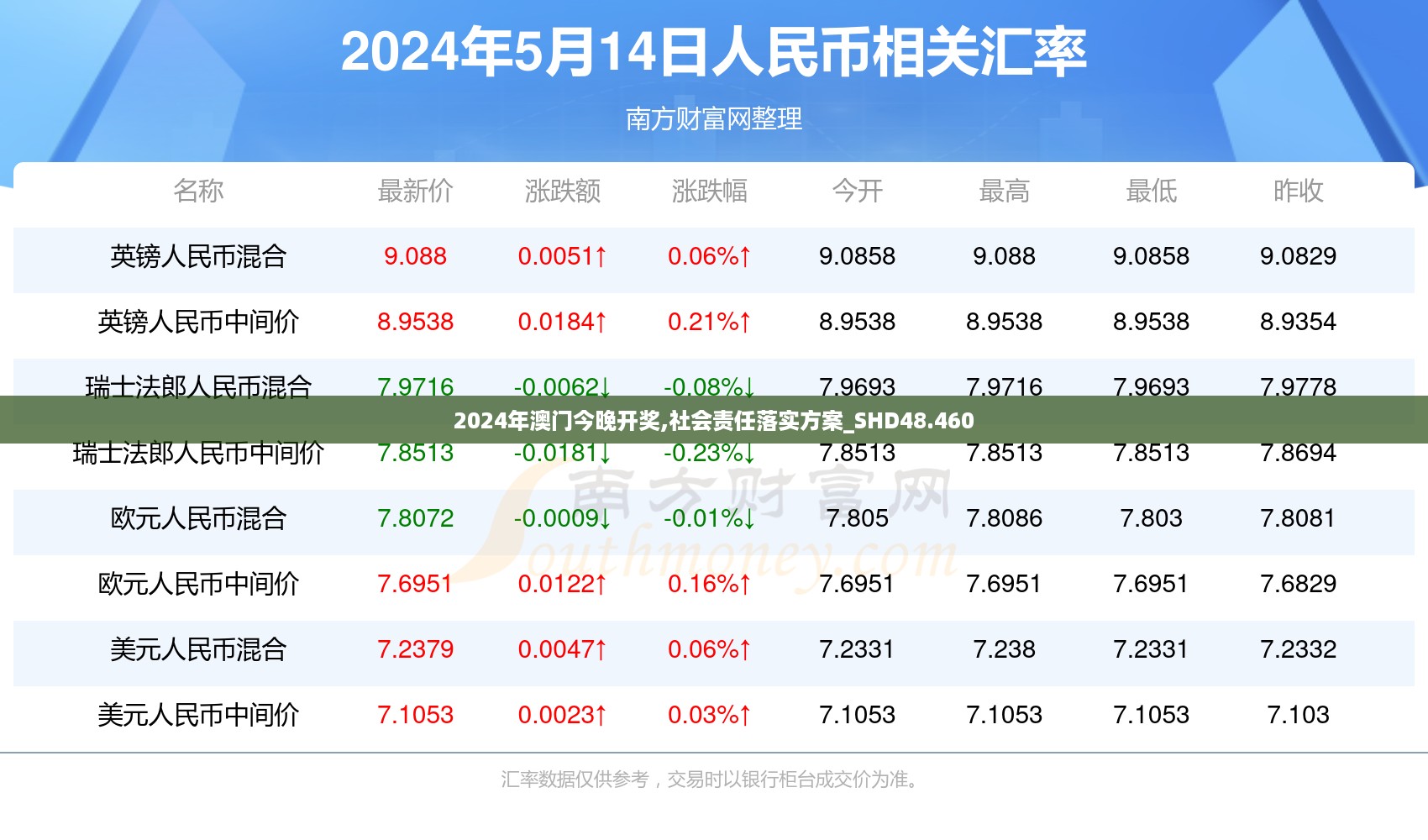Click the previous close "8.9354"
The width and height of the screenshot is (1428, 840).
point(1298,322)
